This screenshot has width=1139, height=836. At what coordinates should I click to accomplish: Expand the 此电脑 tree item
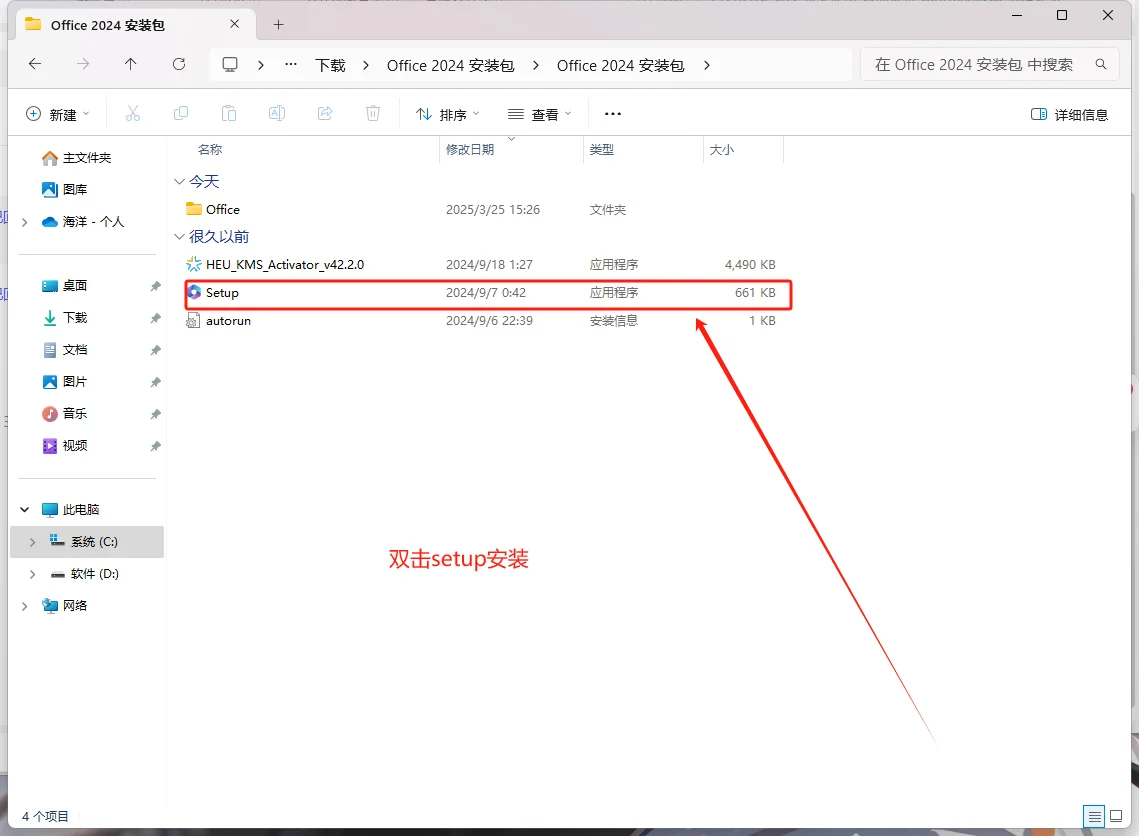click(24, 509)
